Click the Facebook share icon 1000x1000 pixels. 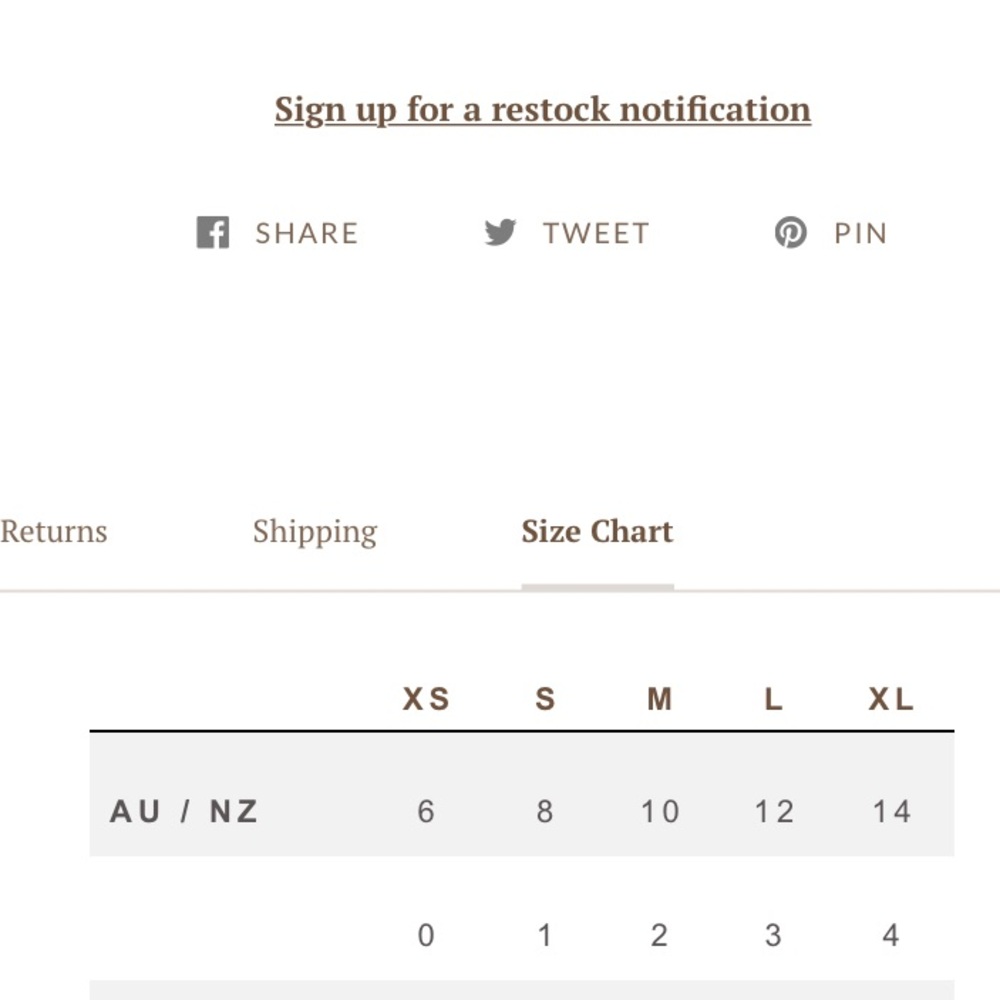212,232
